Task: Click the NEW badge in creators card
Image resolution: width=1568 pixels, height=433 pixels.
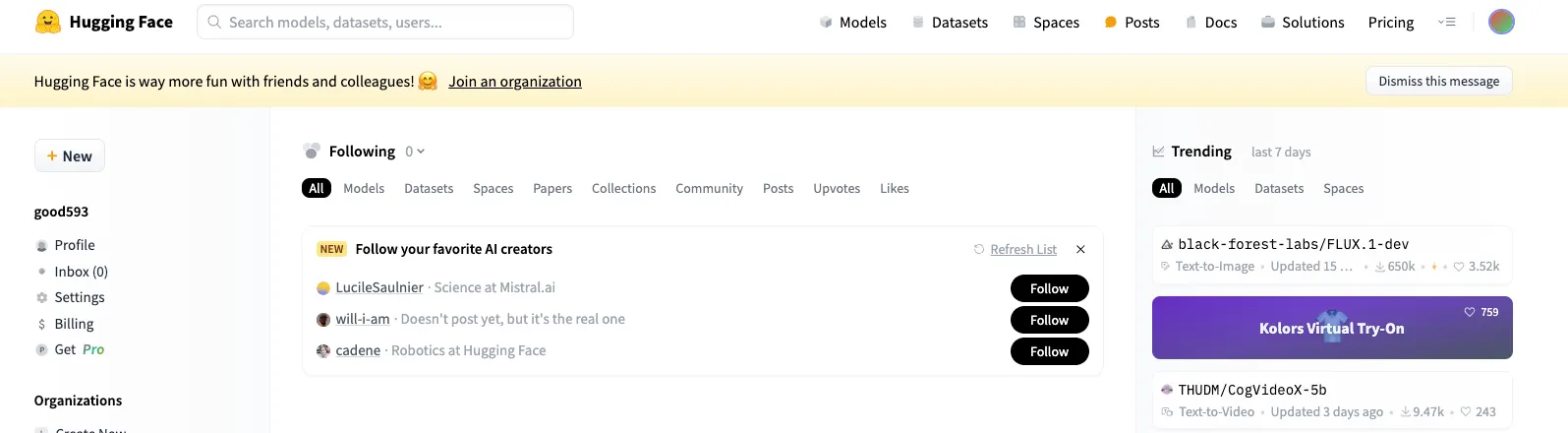Action: (x=332, y=249)
